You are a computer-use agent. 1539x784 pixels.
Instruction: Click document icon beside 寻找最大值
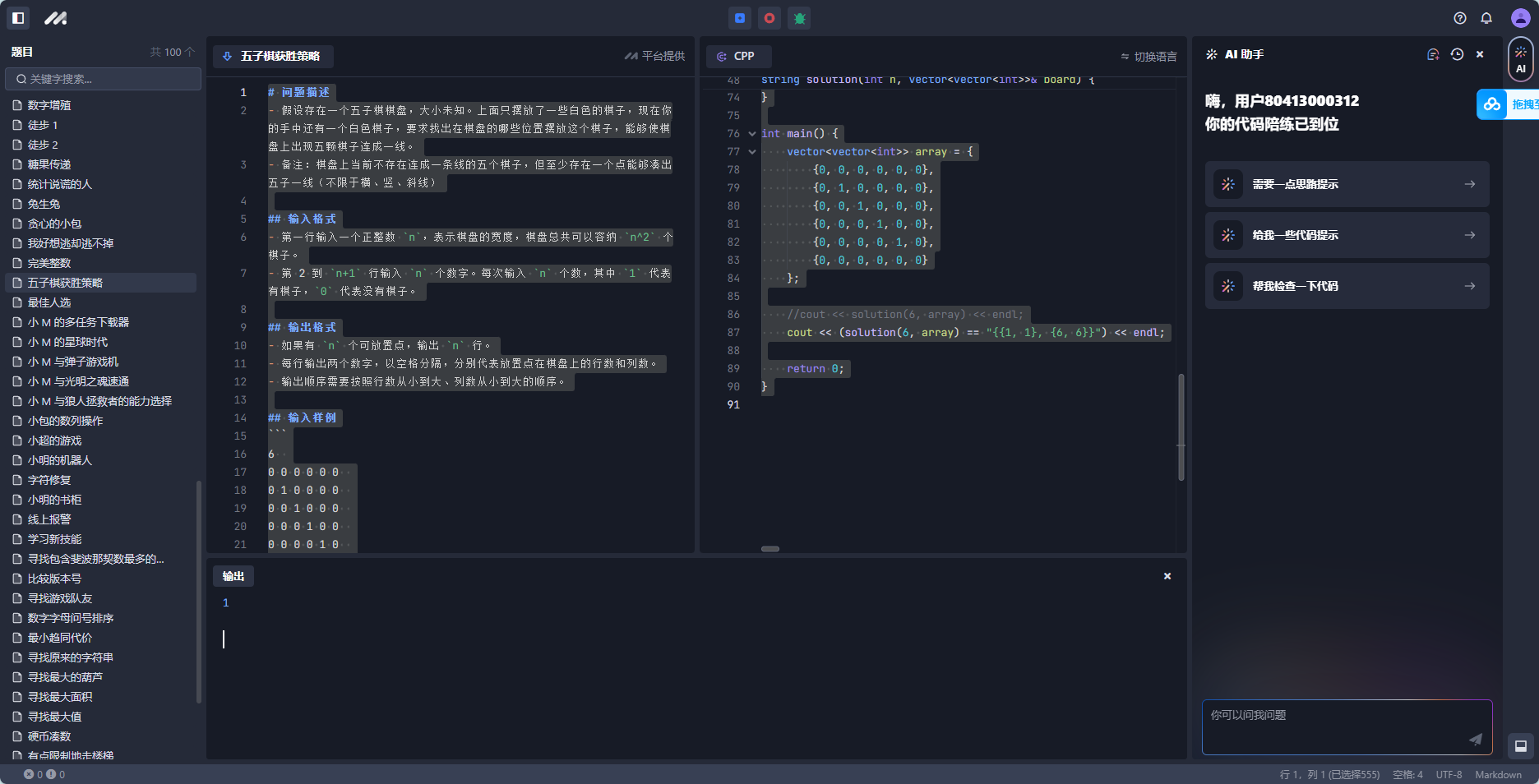point(17,717)
